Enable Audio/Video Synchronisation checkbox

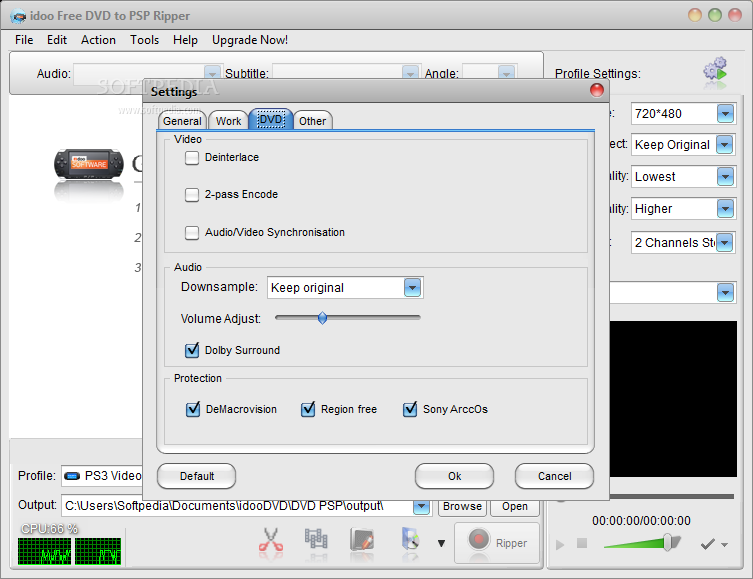point(192,232)
